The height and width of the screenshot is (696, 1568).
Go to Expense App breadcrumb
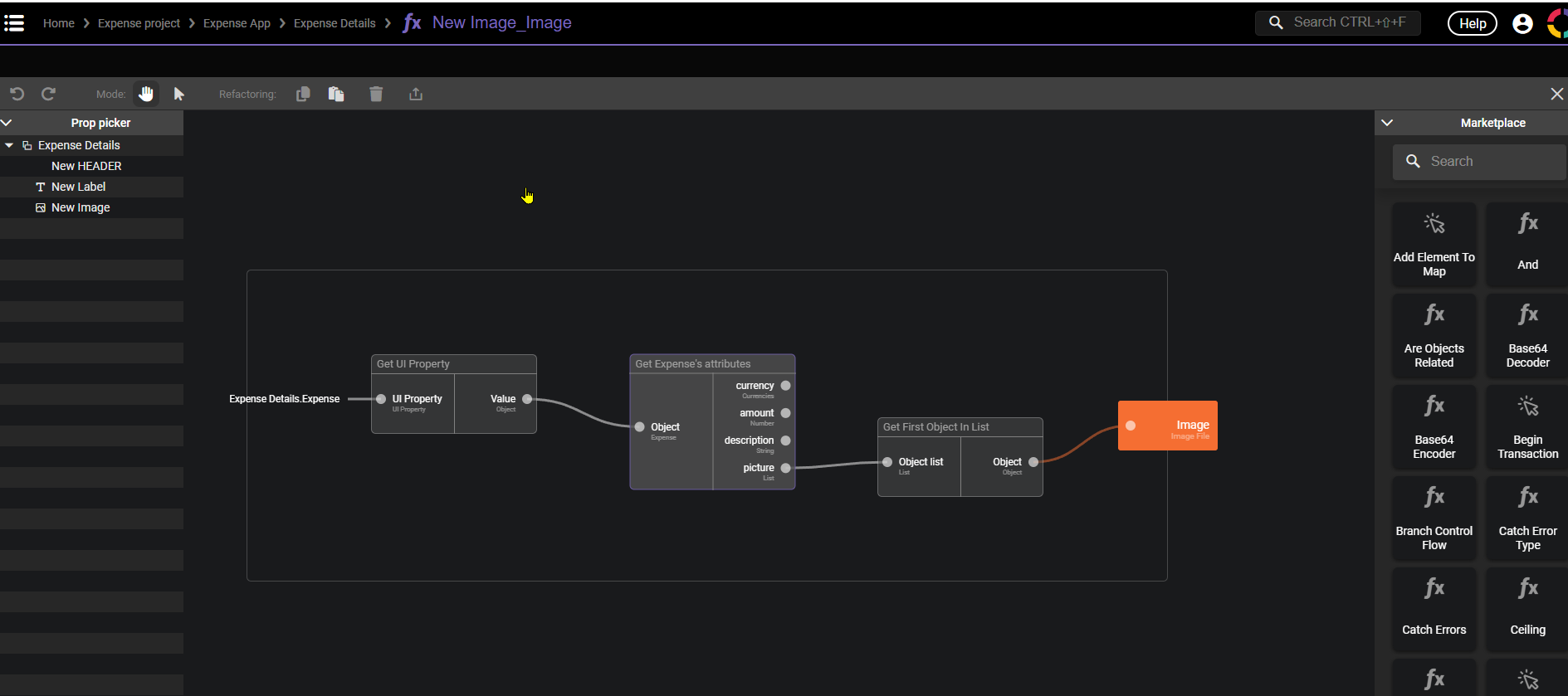237,23
